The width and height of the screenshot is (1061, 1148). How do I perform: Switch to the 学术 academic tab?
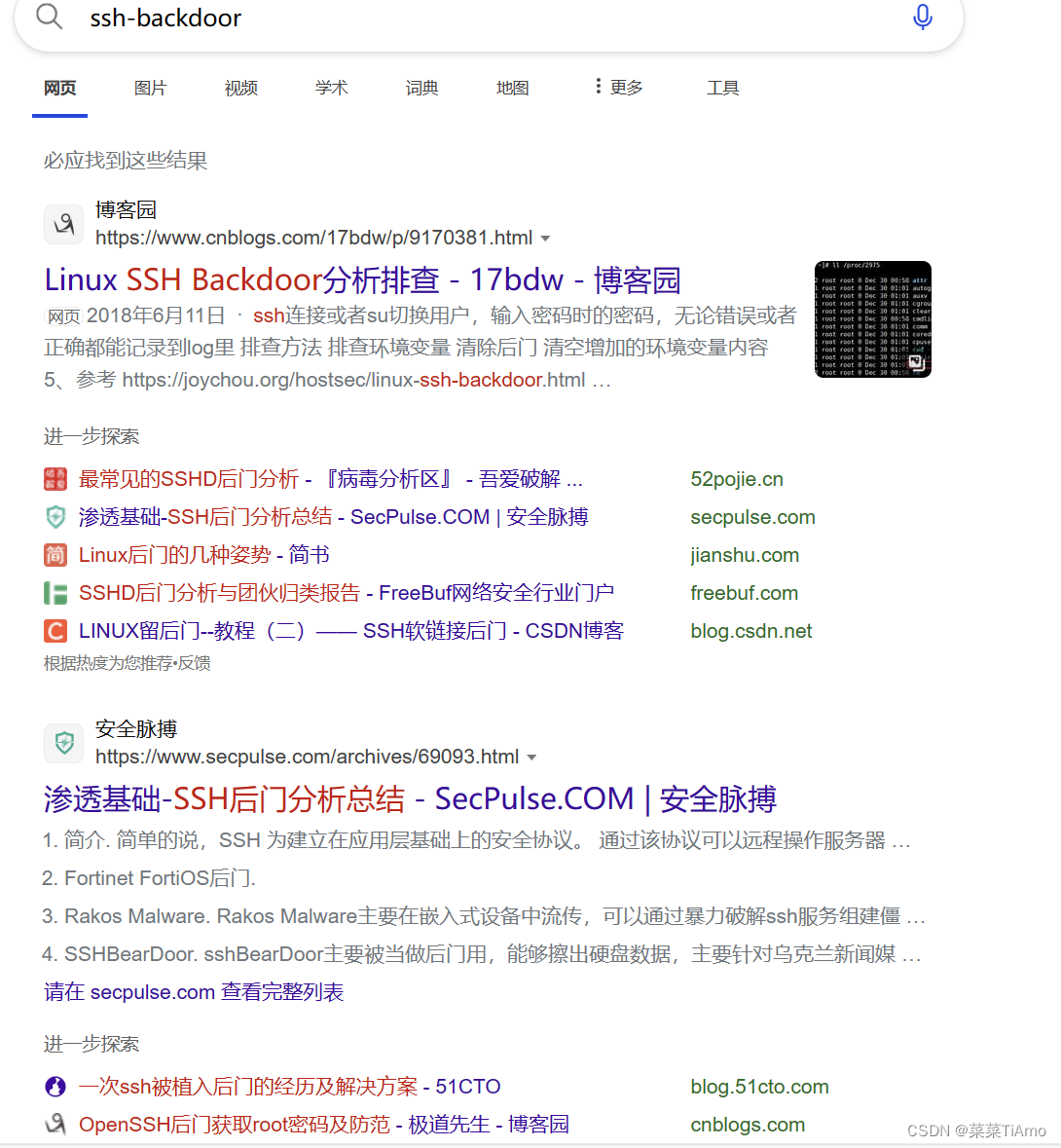[332, 88]
